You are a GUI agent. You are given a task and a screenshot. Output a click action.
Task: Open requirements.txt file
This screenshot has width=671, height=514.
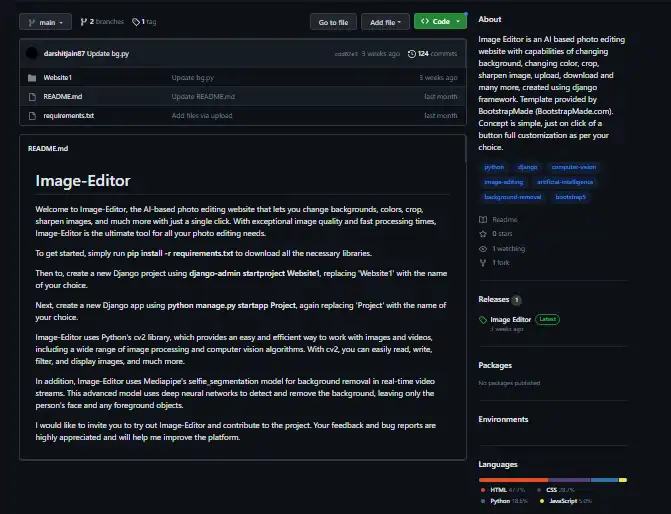coord(68,116)
